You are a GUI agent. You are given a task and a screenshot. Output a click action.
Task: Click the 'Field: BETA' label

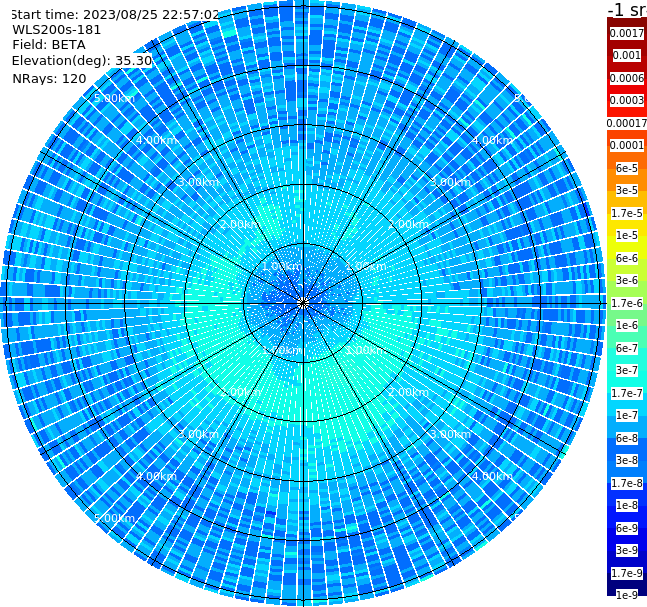pos(49,45)
